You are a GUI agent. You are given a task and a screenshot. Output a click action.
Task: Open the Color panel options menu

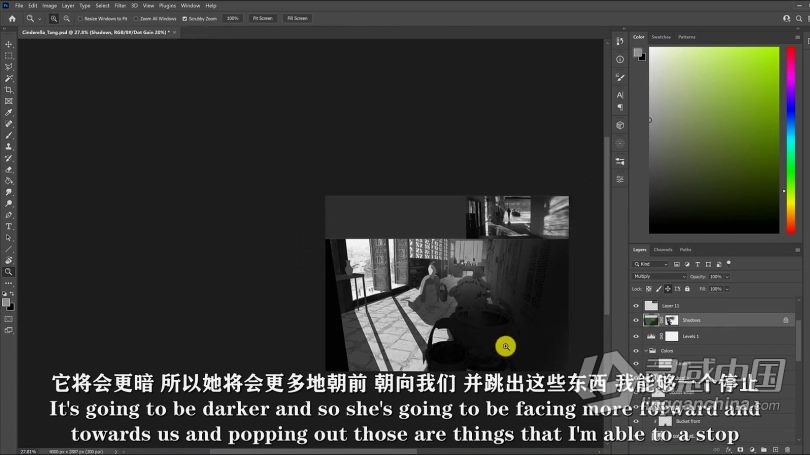797,37
